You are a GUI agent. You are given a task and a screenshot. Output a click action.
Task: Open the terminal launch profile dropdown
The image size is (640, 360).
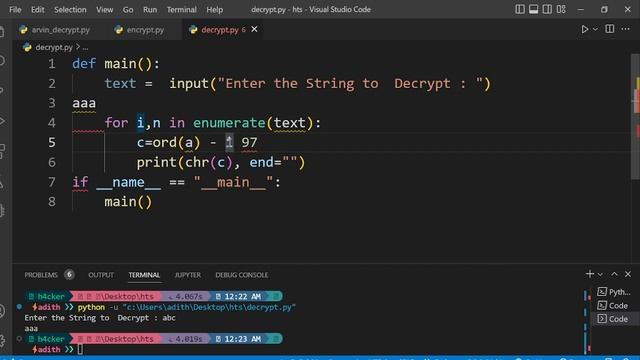point(600,274)
